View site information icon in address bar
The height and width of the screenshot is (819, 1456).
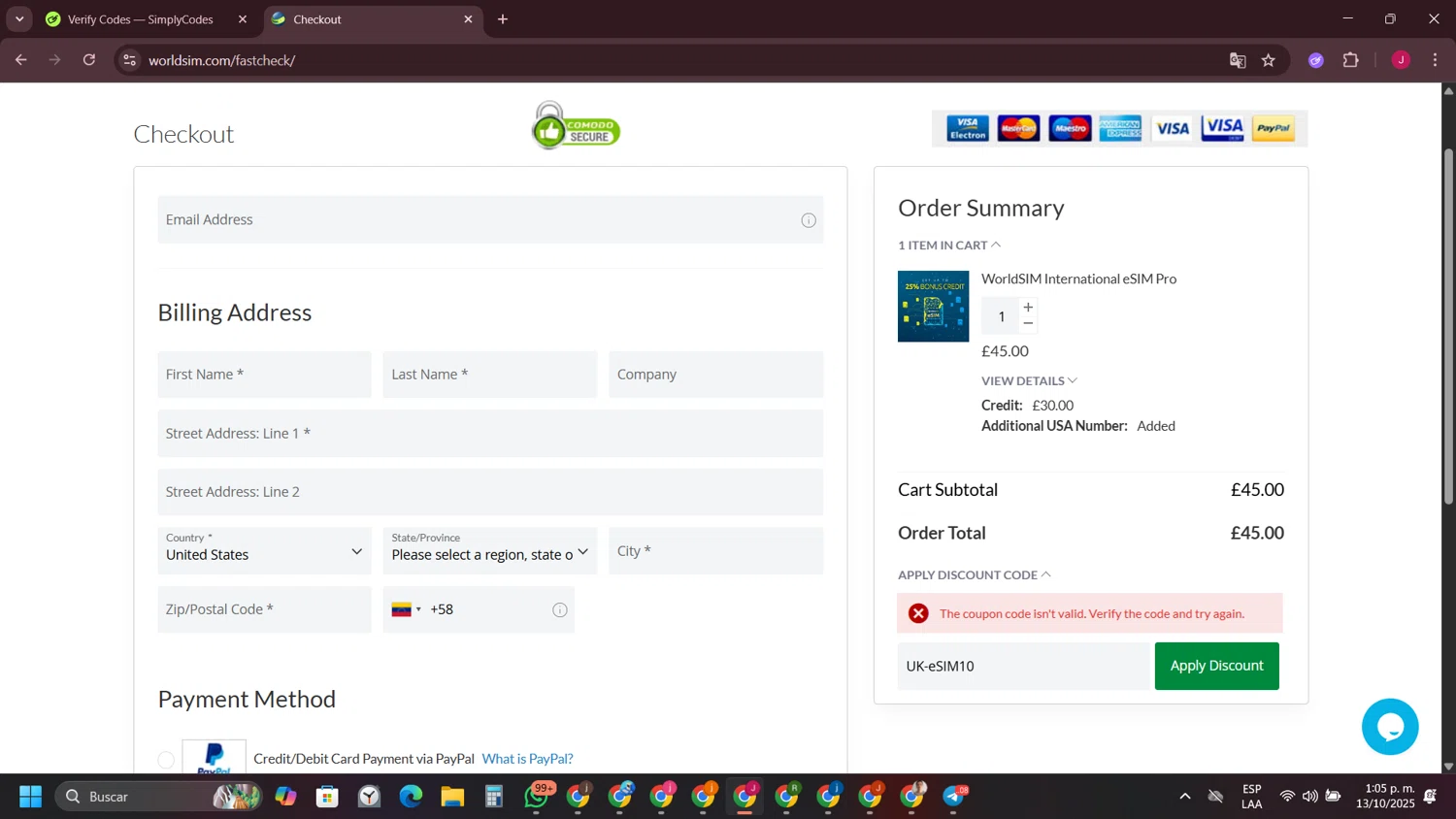[x=129, y=60]
